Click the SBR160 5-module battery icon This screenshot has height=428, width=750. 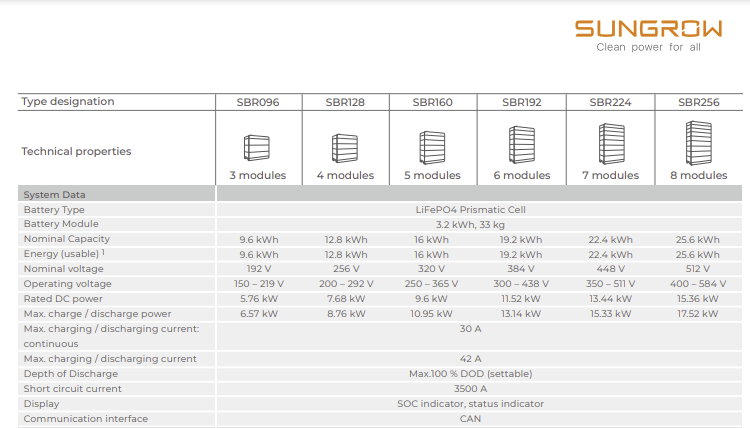(x=432, y=147)
